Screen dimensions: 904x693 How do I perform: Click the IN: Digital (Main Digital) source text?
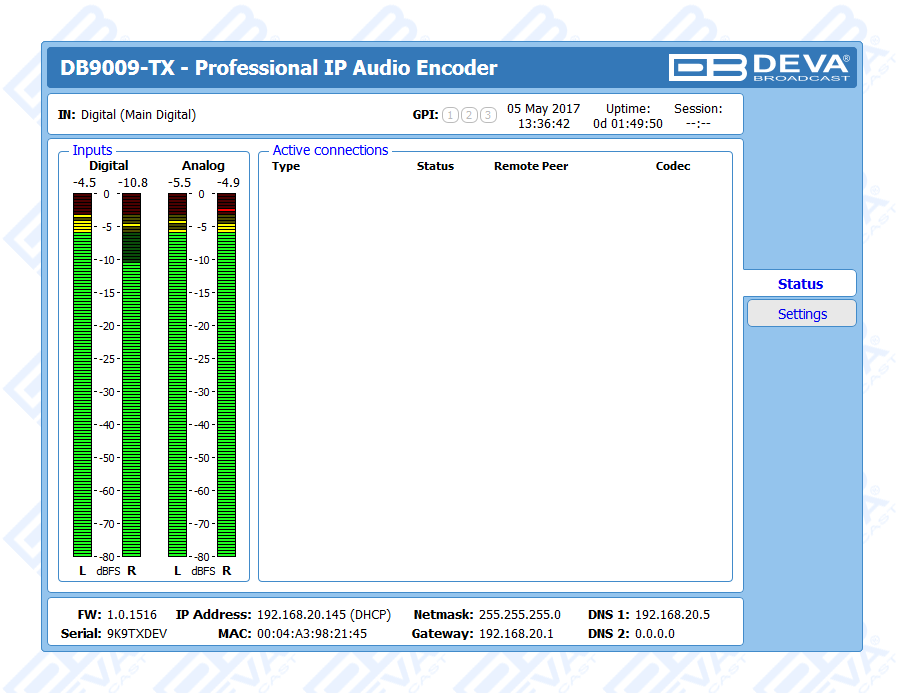(127, 115)
